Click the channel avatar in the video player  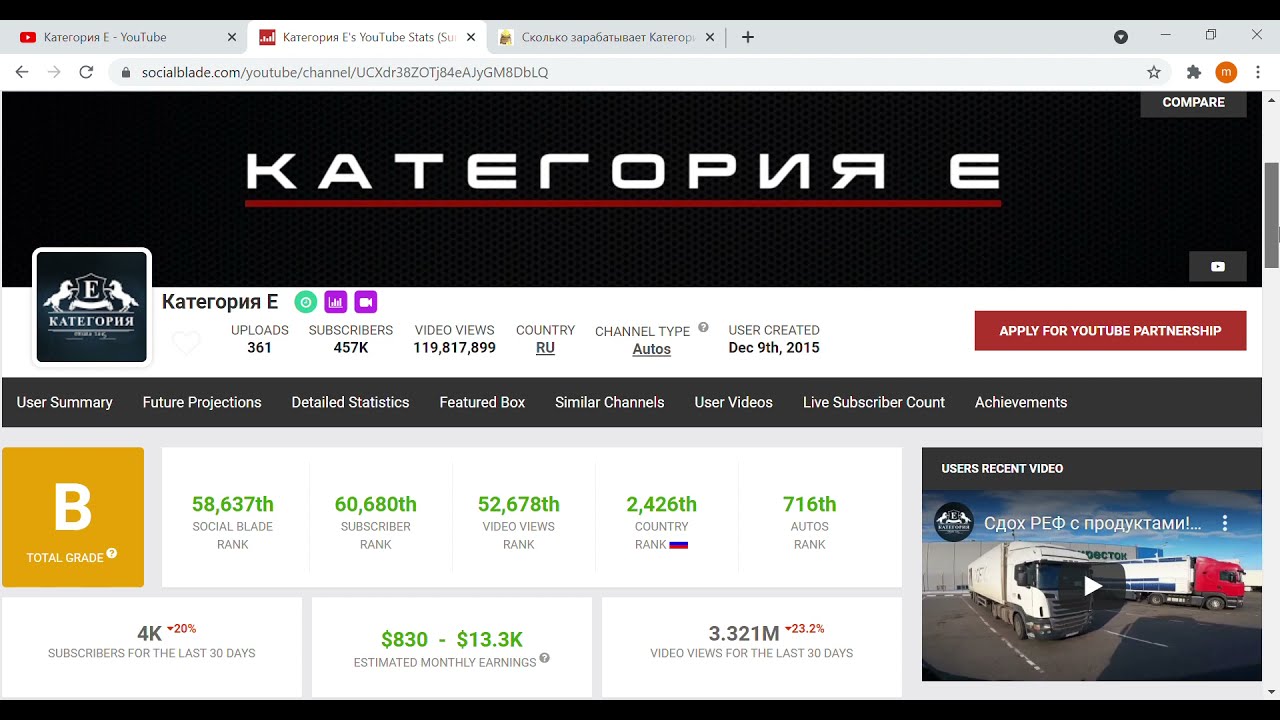click(x=954, y=523)
